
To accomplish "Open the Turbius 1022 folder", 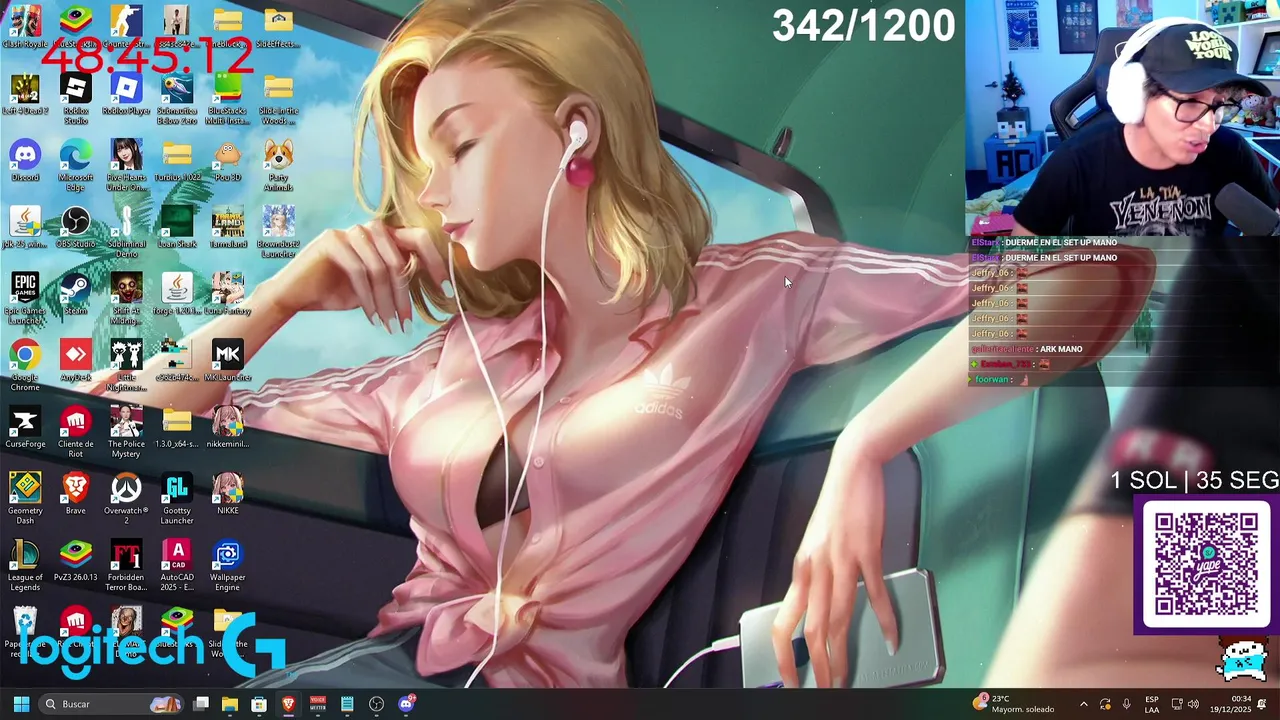I will click(x=177, y=160).
